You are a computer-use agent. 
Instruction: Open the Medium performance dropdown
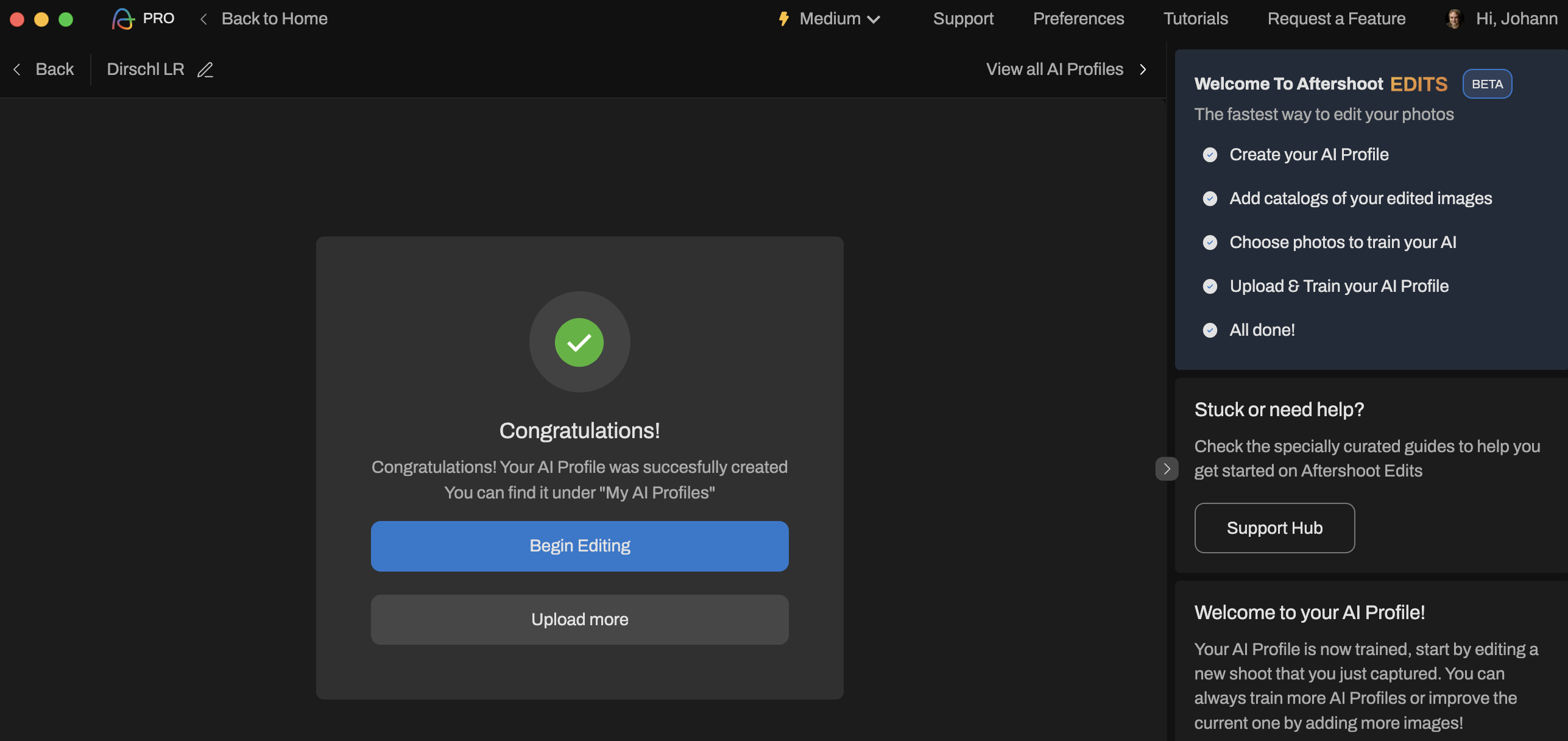pyautogui.click(x=839, y=19)
